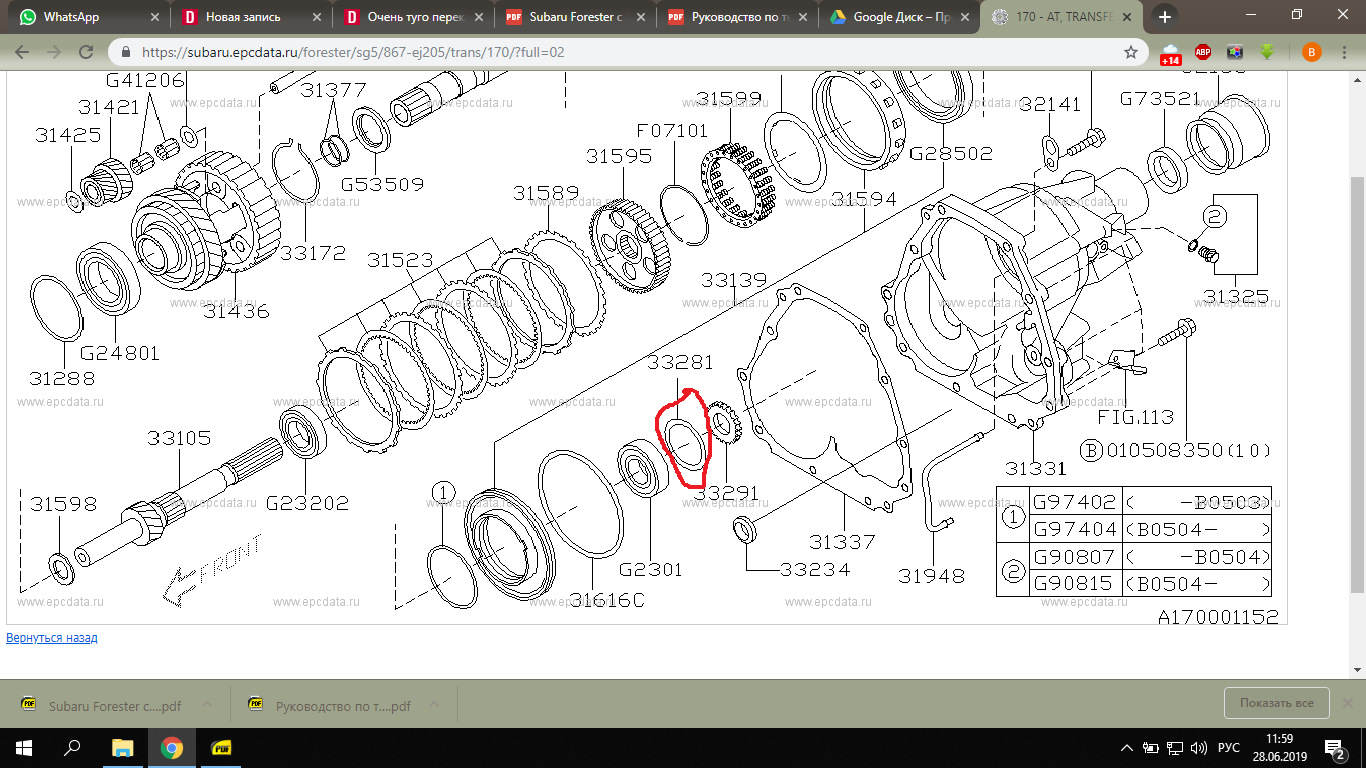Open the notification center with 2 alerts
The image size is (1366, 768).
(1335, 748)
